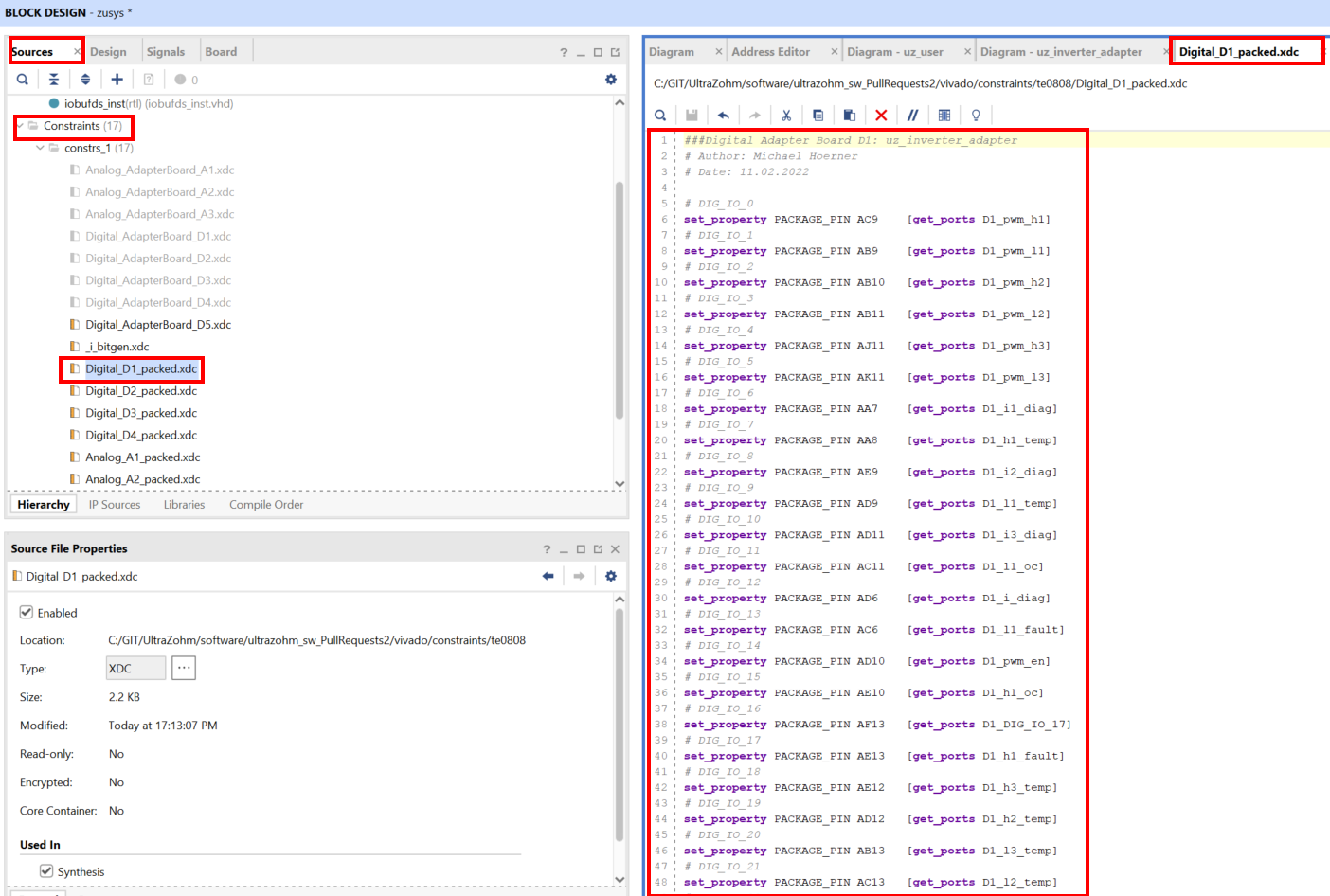Toggle line comments with the // icon
Viewport: 1330px width, 896px height.
coord(912,116)
